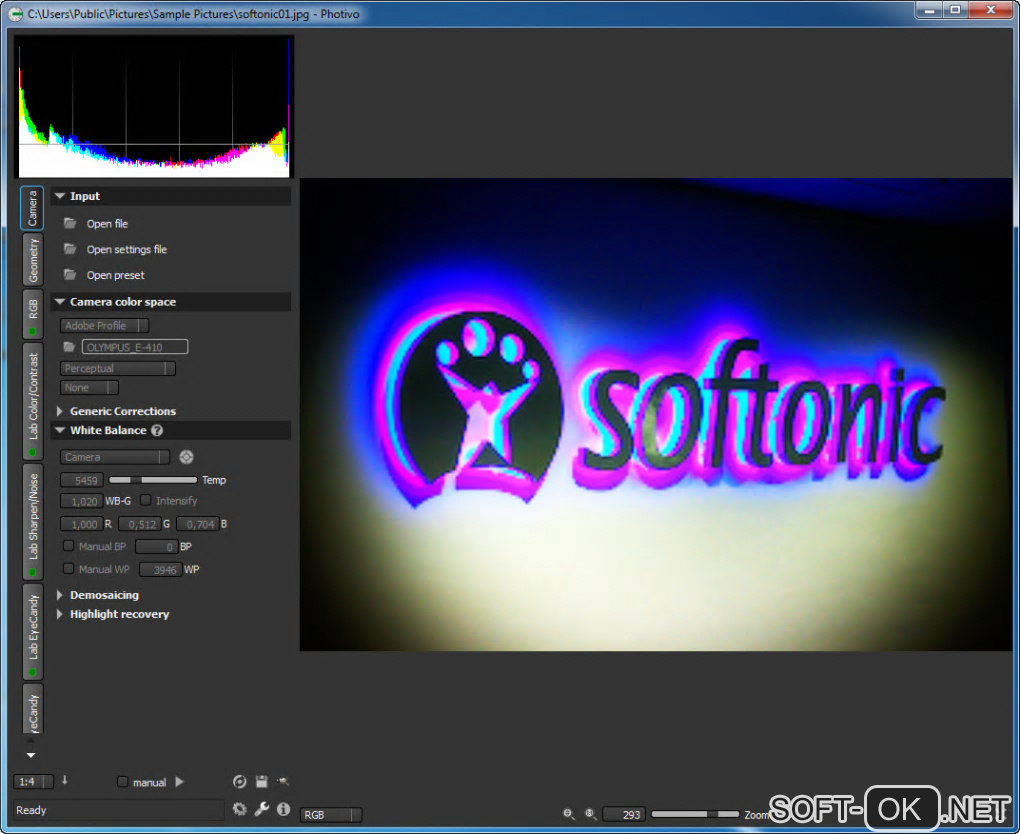Screen dimensions: 1020x834
Task: Click the 5459 temperature value field
Action: [82, 480]
